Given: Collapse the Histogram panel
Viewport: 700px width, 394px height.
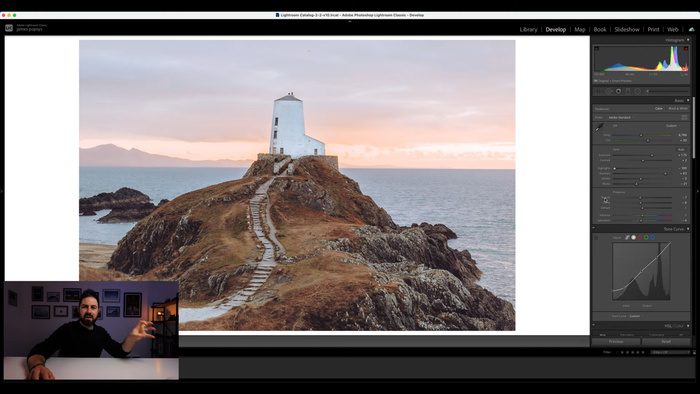Looking at the screenshot, I should 688,40.
